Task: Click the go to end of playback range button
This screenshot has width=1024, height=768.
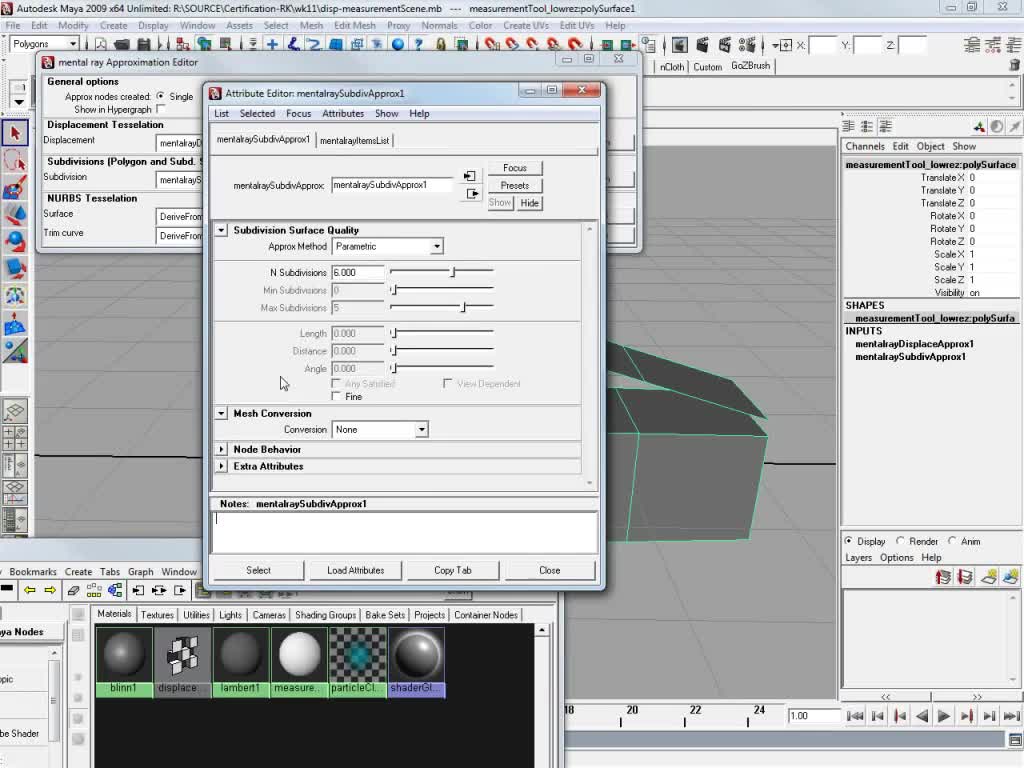Action: point(1011,716)
